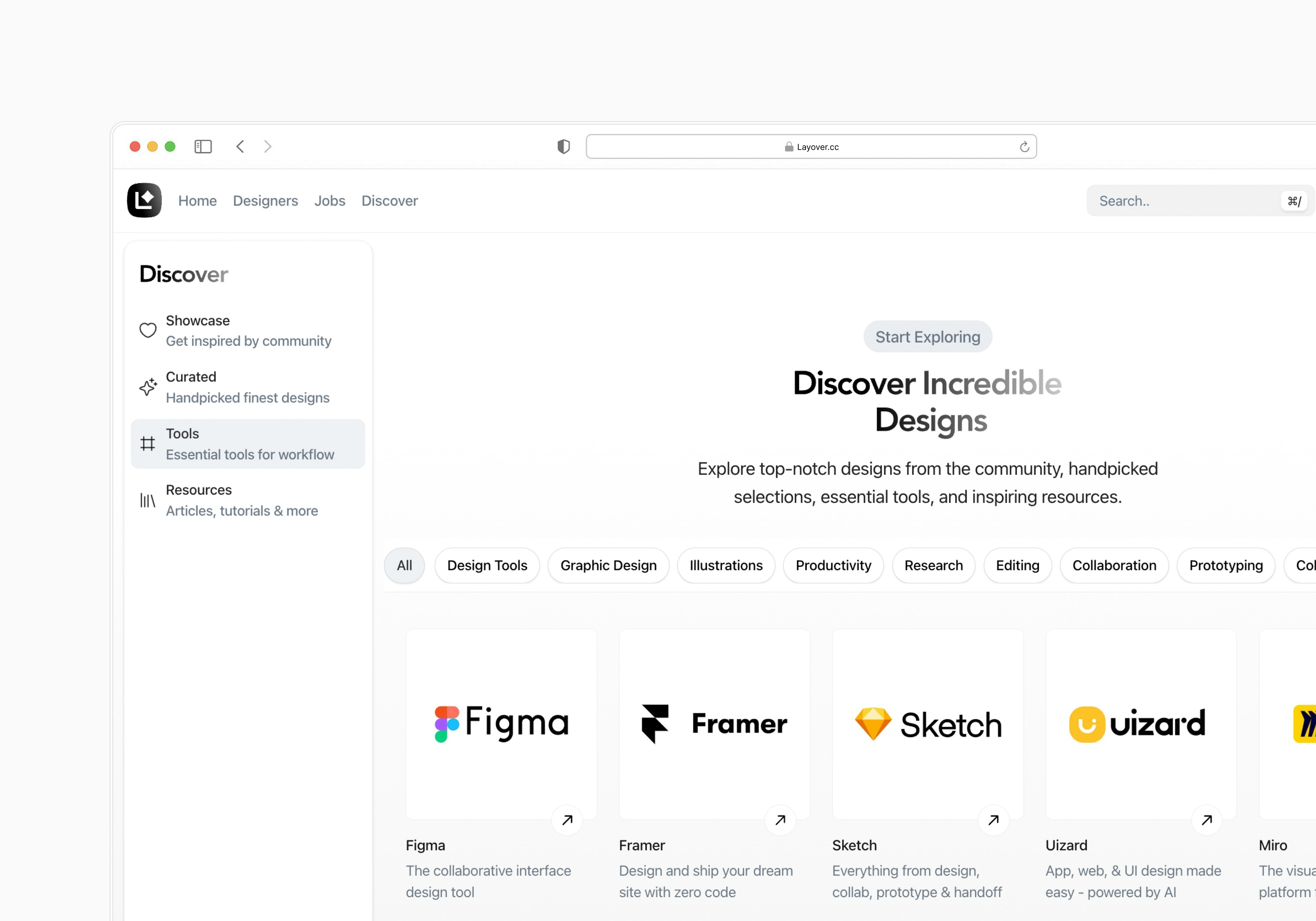Open the Home nav link
Screen dimensions: 1316x921
coord(197,201)
